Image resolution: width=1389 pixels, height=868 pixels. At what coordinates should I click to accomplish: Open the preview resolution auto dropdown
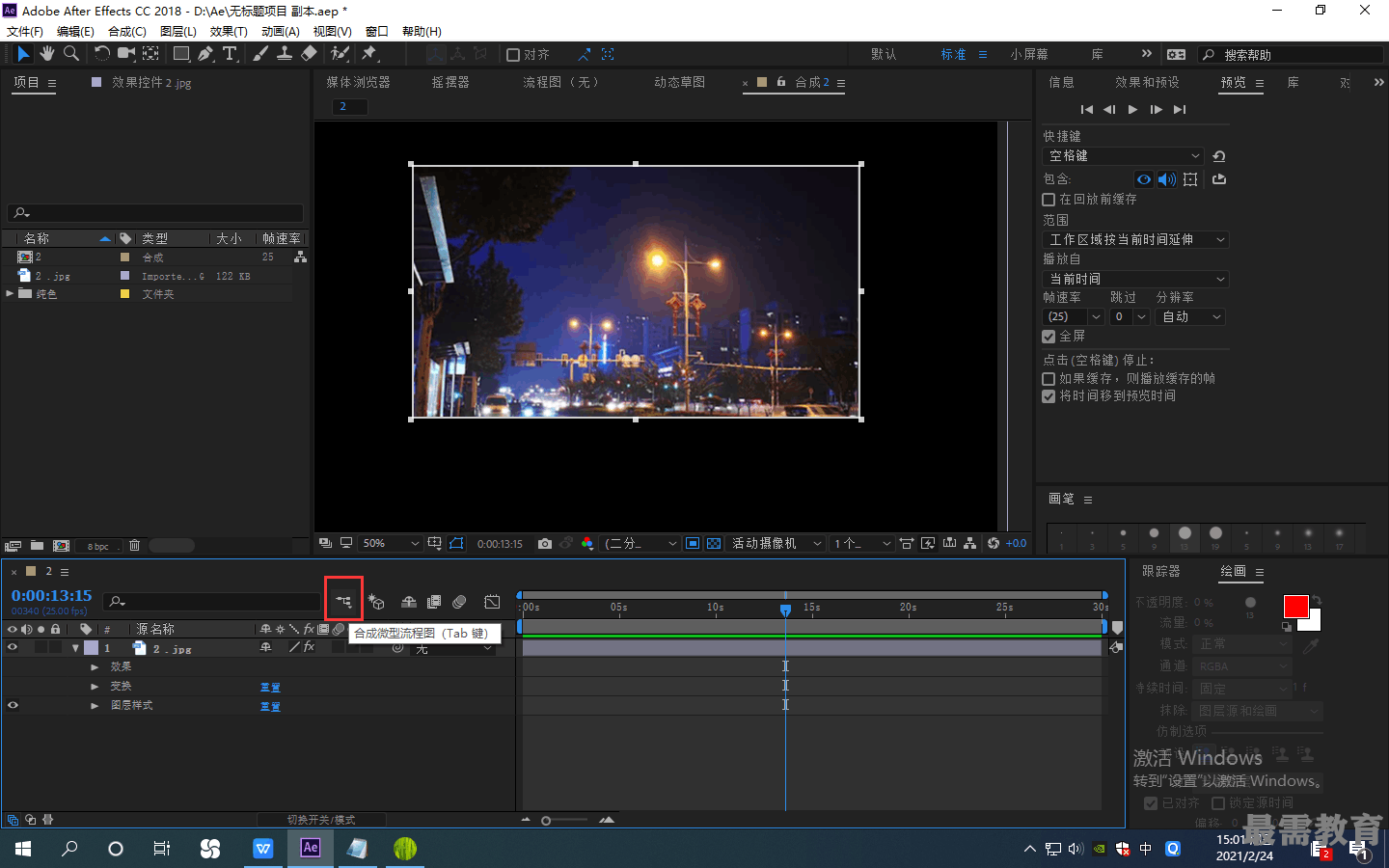tap(1190, 317)
